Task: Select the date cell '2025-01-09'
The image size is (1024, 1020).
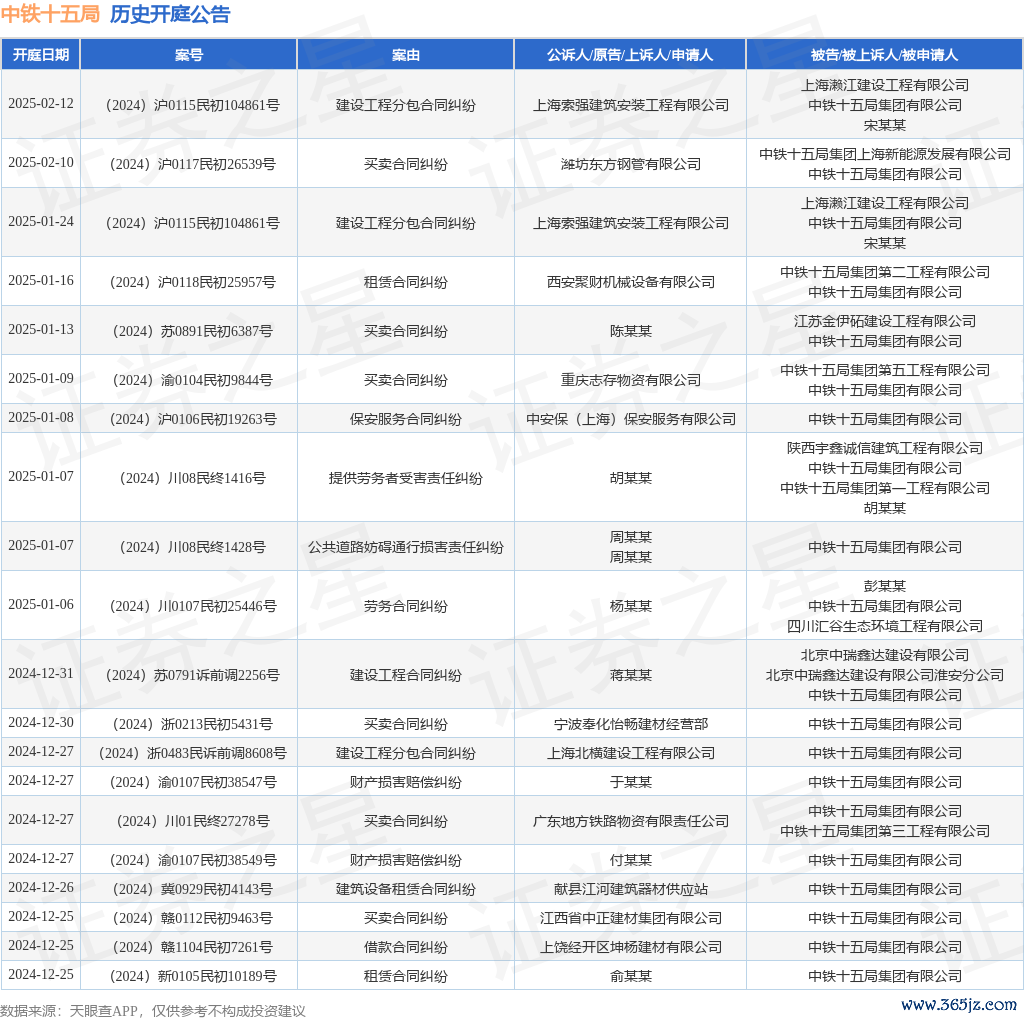Action: point(40,379)
